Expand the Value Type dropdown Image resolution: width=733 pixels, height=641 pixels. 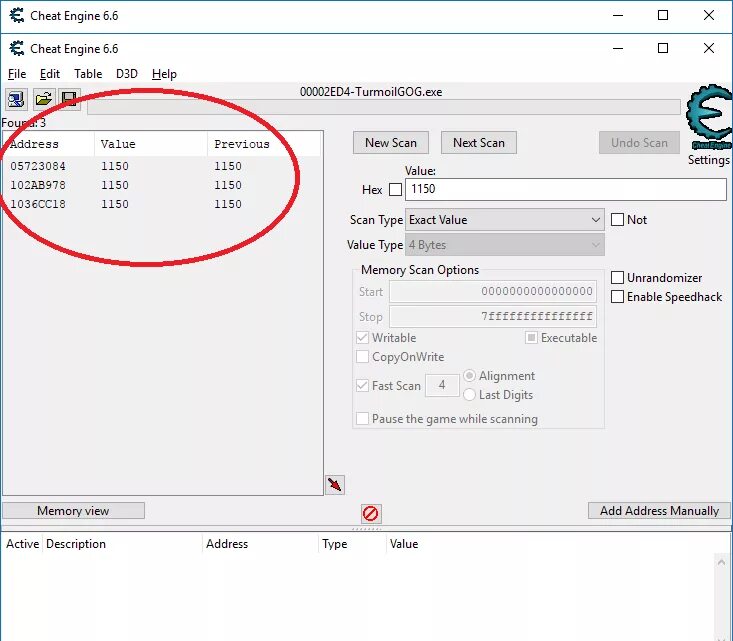tap(505, 245)
